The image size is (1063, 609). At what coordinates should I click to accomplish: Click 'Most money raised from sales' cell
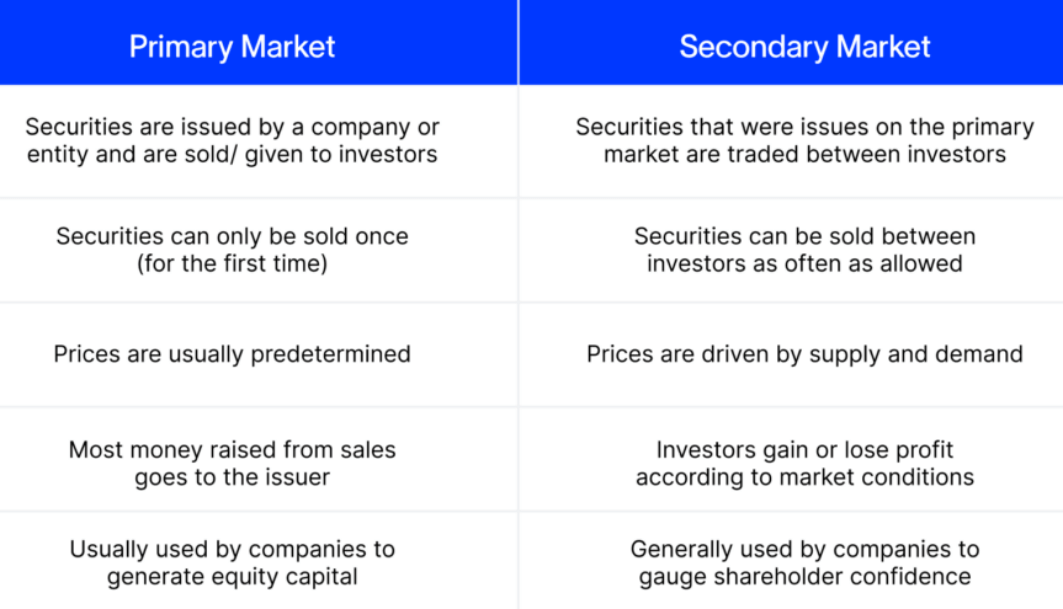click(258, 460)
